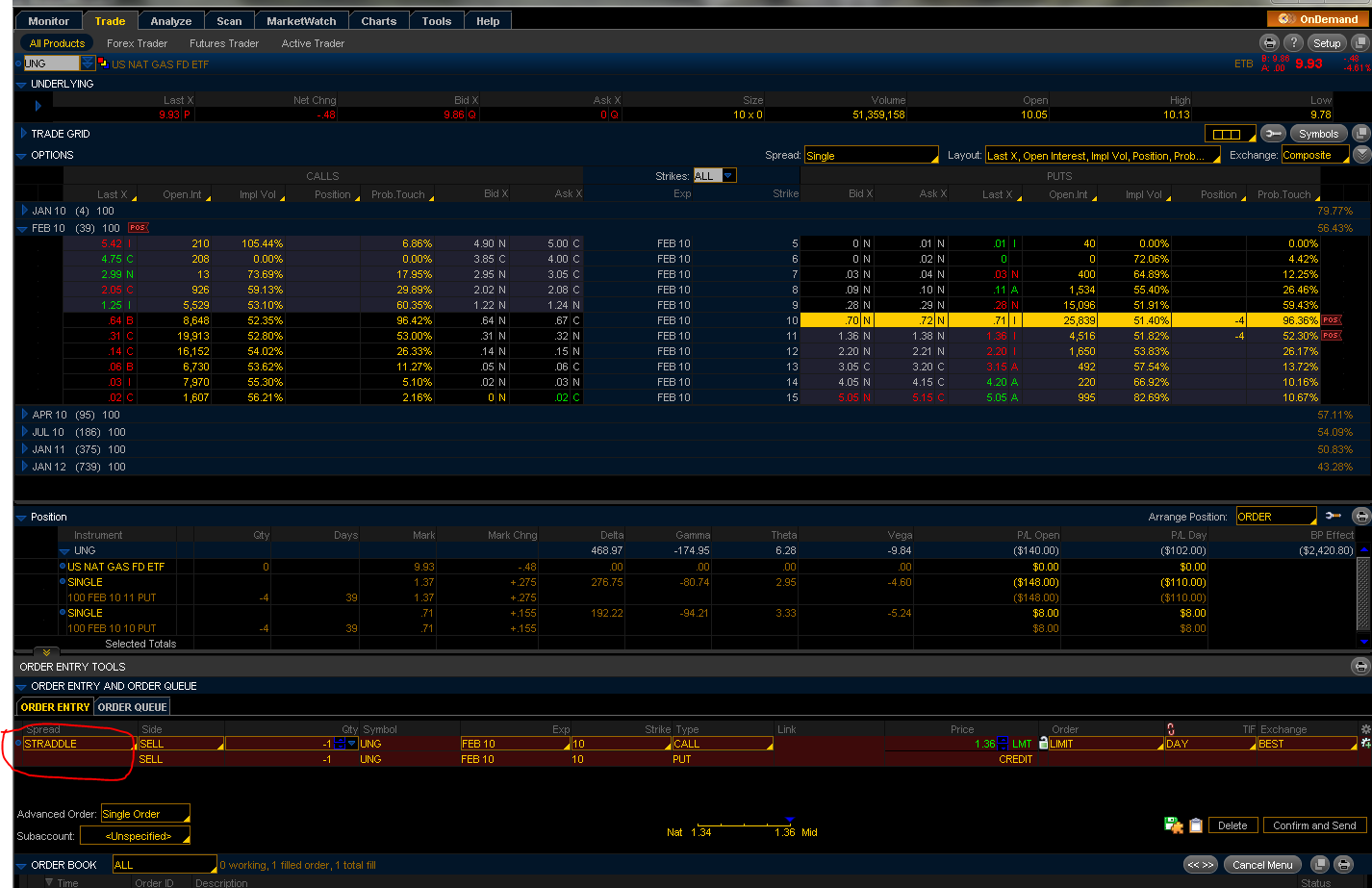The image size is (1372, 888).
Task: Collapse the FEB 10 expiration row
Action: (x=24, y=228)
